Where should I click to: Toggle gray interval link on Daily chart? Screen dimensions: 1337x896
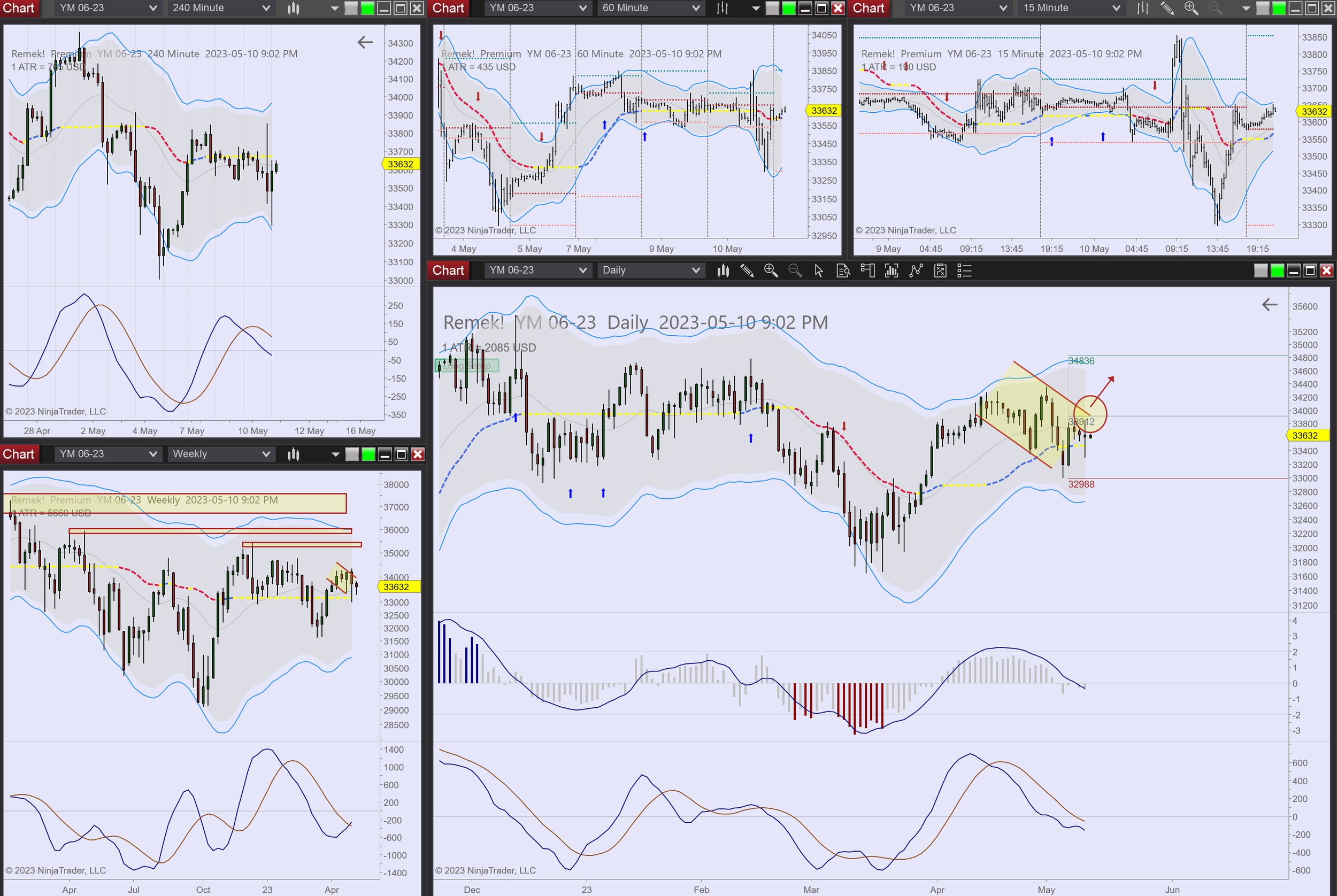(1261, 271)
